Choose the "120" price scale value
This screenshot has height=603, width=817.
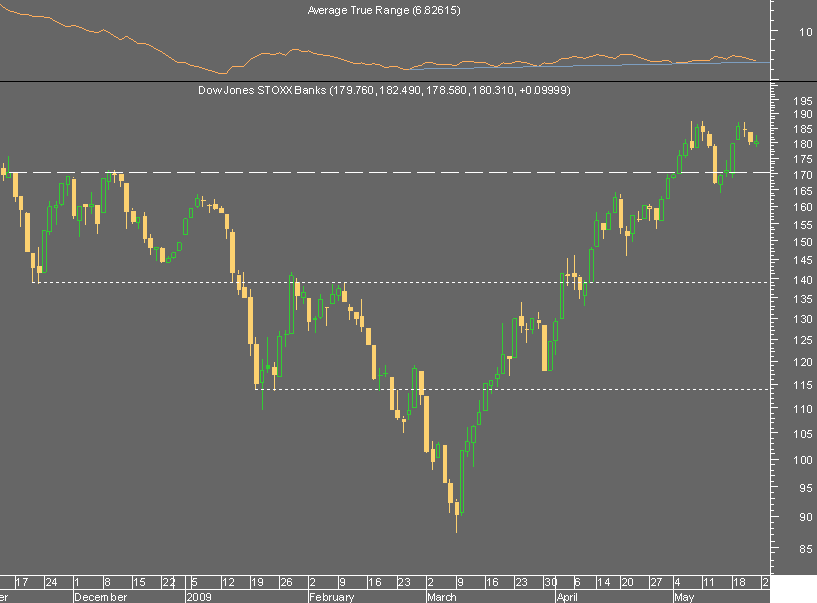point(802,362)
